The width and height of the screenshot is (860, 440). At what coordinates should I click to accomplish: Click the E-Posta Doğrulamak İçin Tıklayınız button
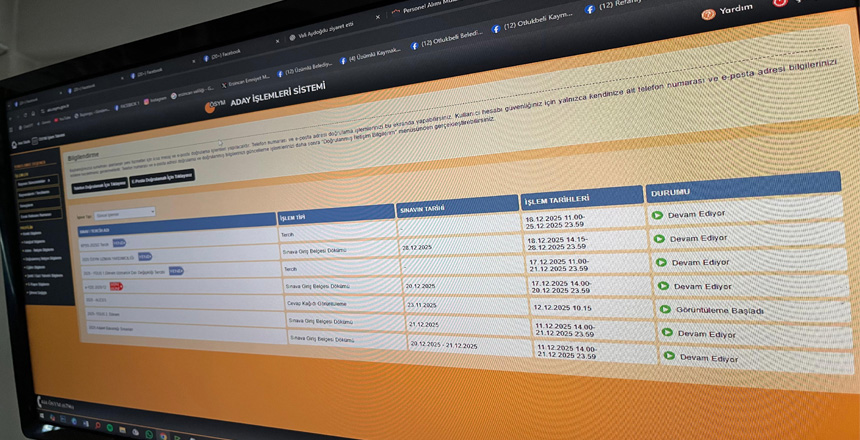coord(163,175)
